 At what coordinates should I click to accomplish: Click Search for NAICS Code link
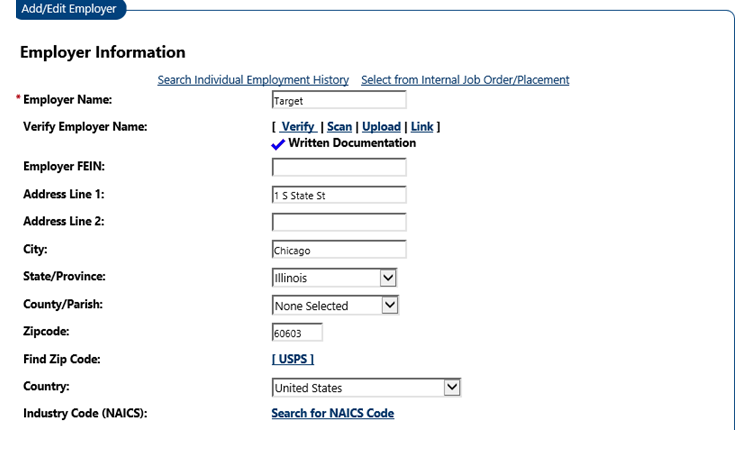332,413
